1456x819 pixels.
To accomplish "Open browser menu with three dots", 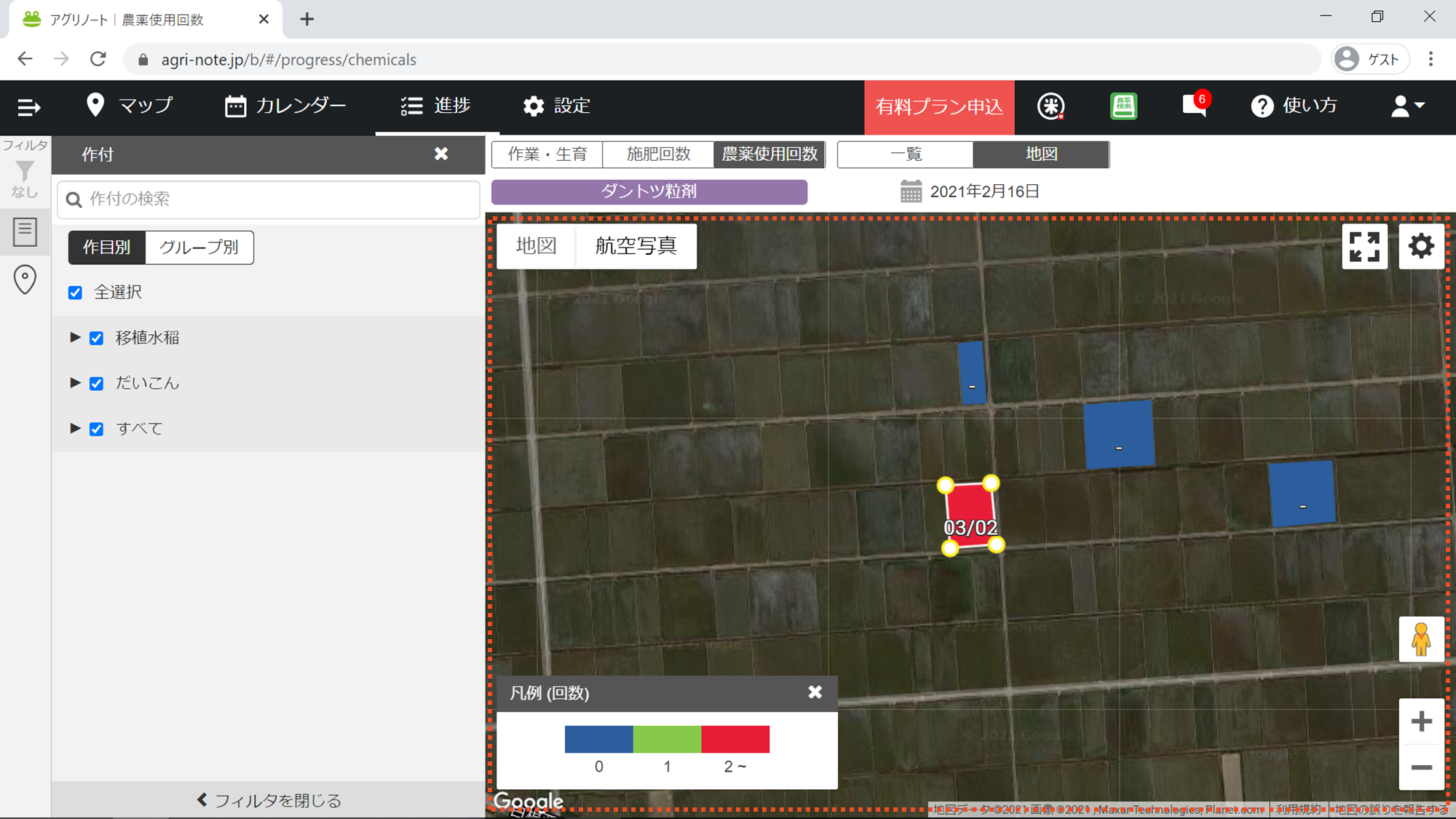I will click(x=1431, y=59).
